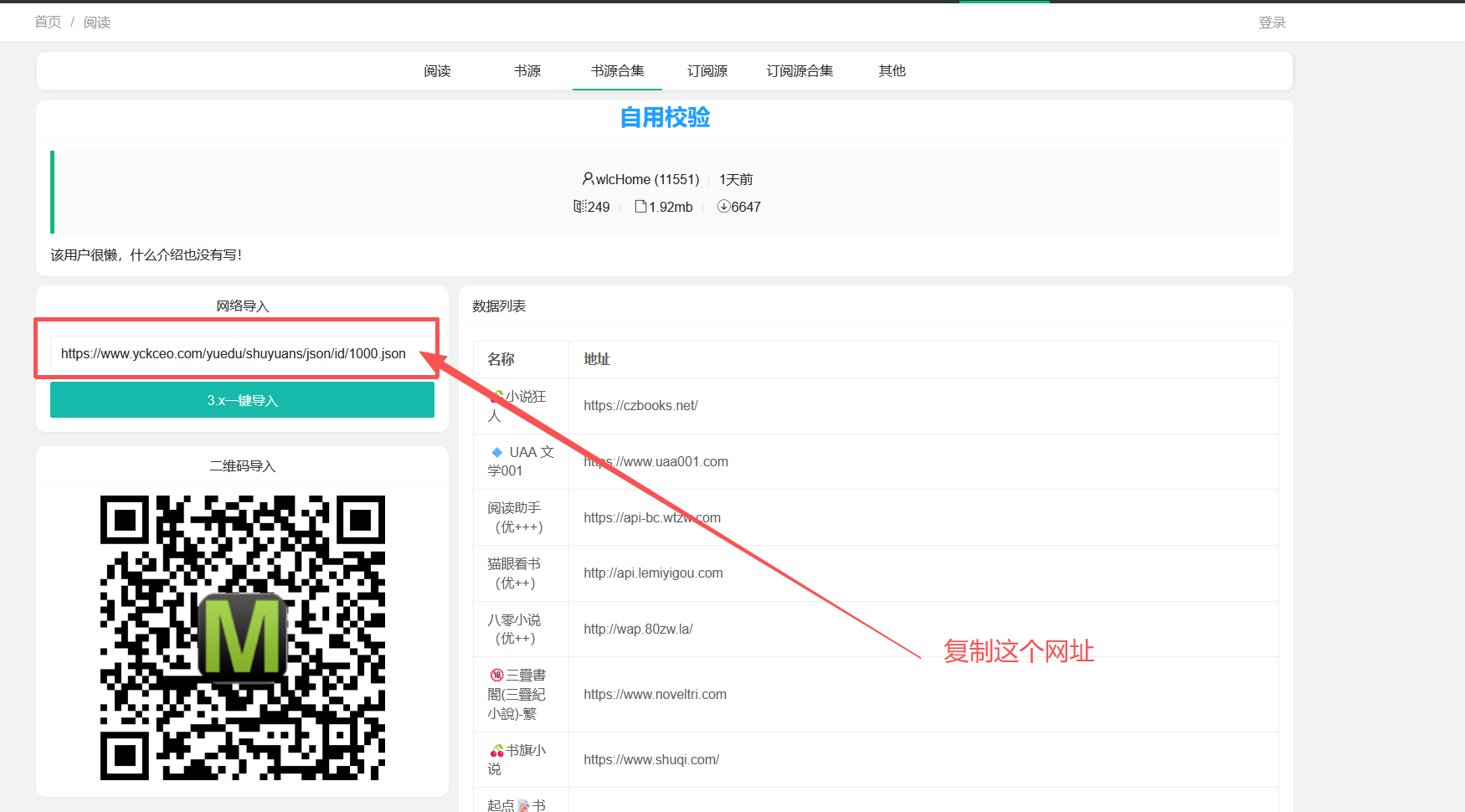Go to the 订阅源合集 tab

799,71
